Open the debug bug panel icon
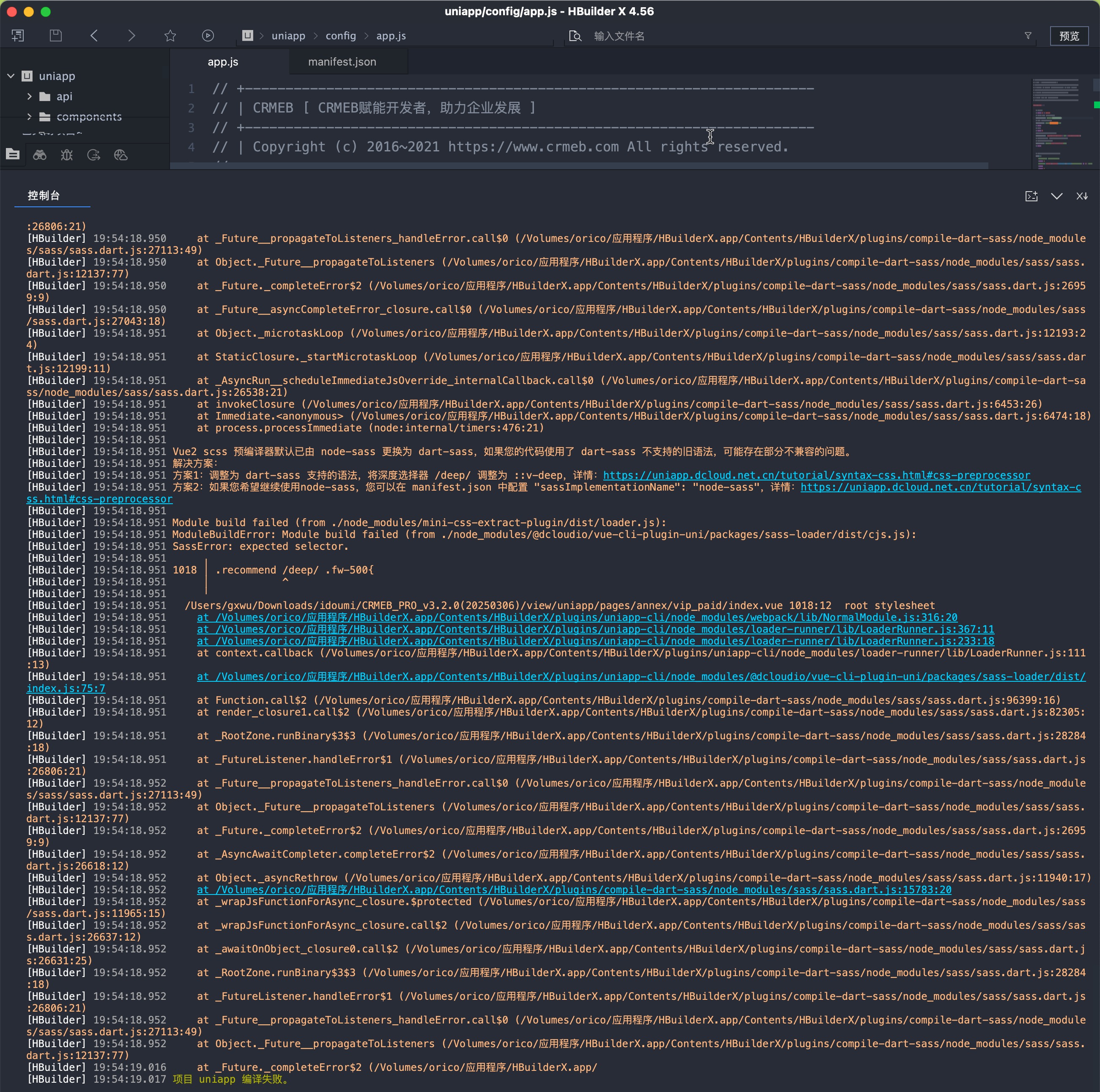This screenshot has height=1092, width=1100. (x=67, y=154)
